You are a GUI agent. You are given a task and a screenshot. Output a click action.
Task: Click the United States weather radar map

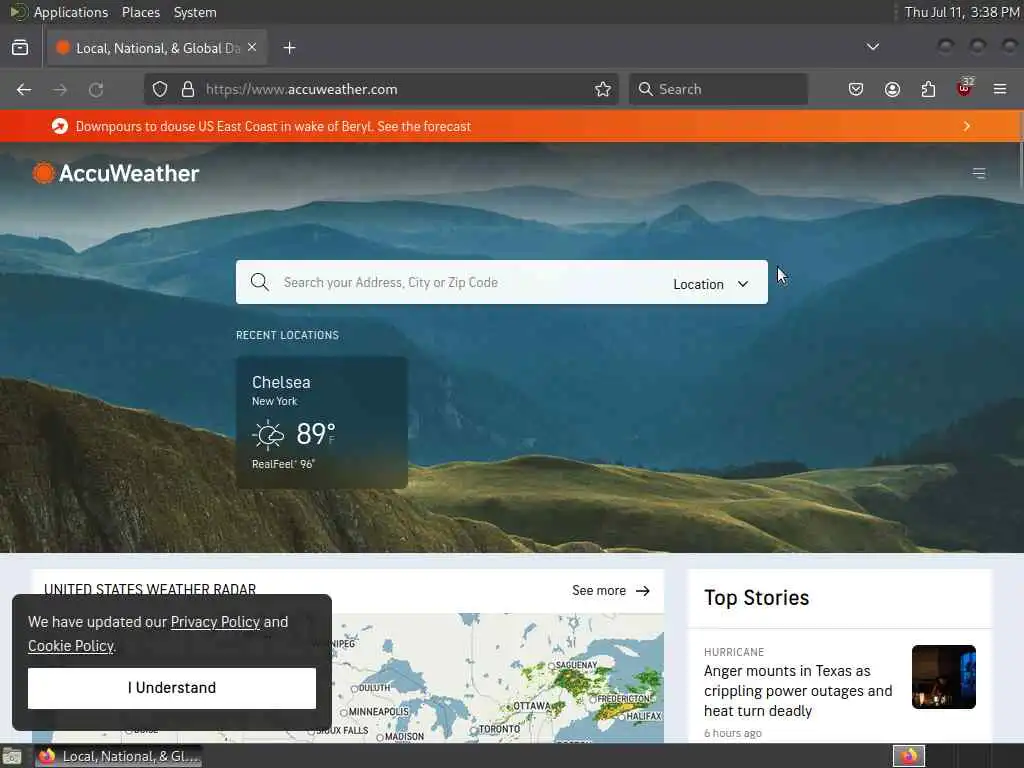[498, 678]
